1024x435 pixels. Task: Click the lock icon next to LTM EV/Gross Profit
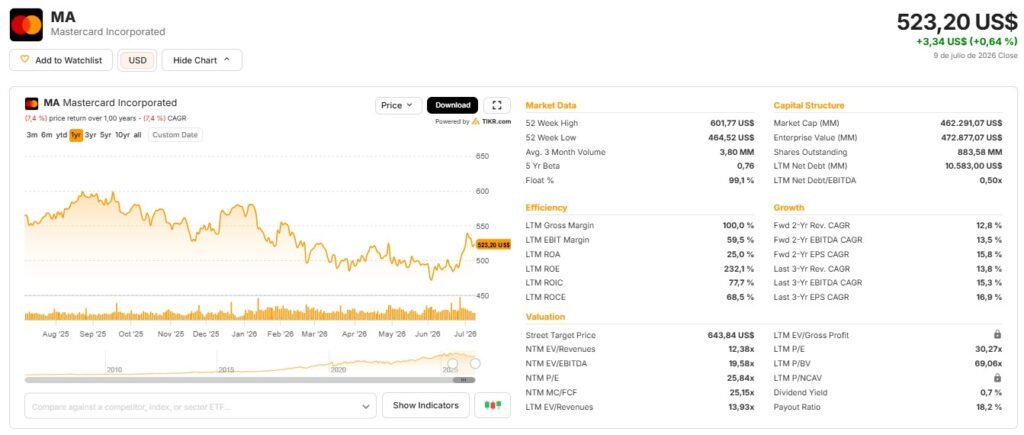[x=997, y=334]
